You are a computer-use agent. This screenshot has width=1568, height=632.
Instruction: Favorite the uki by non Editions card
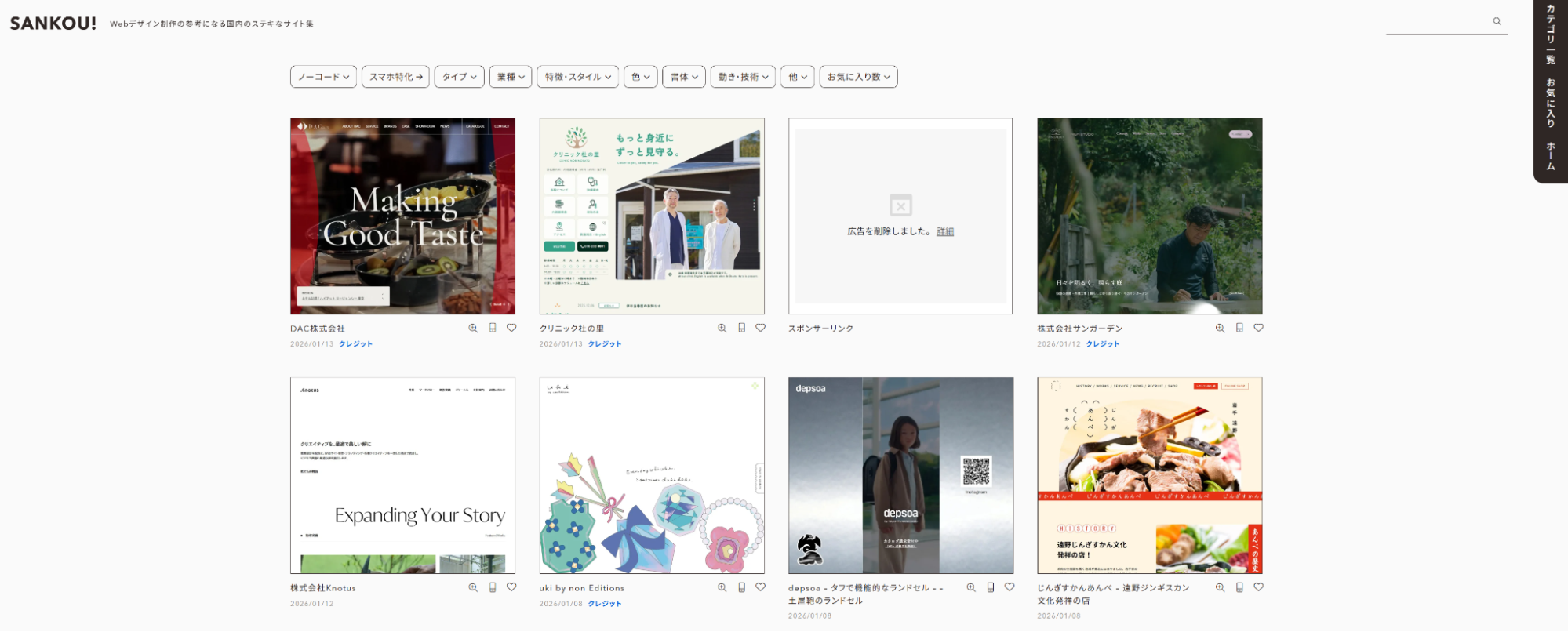coord(760,587)
